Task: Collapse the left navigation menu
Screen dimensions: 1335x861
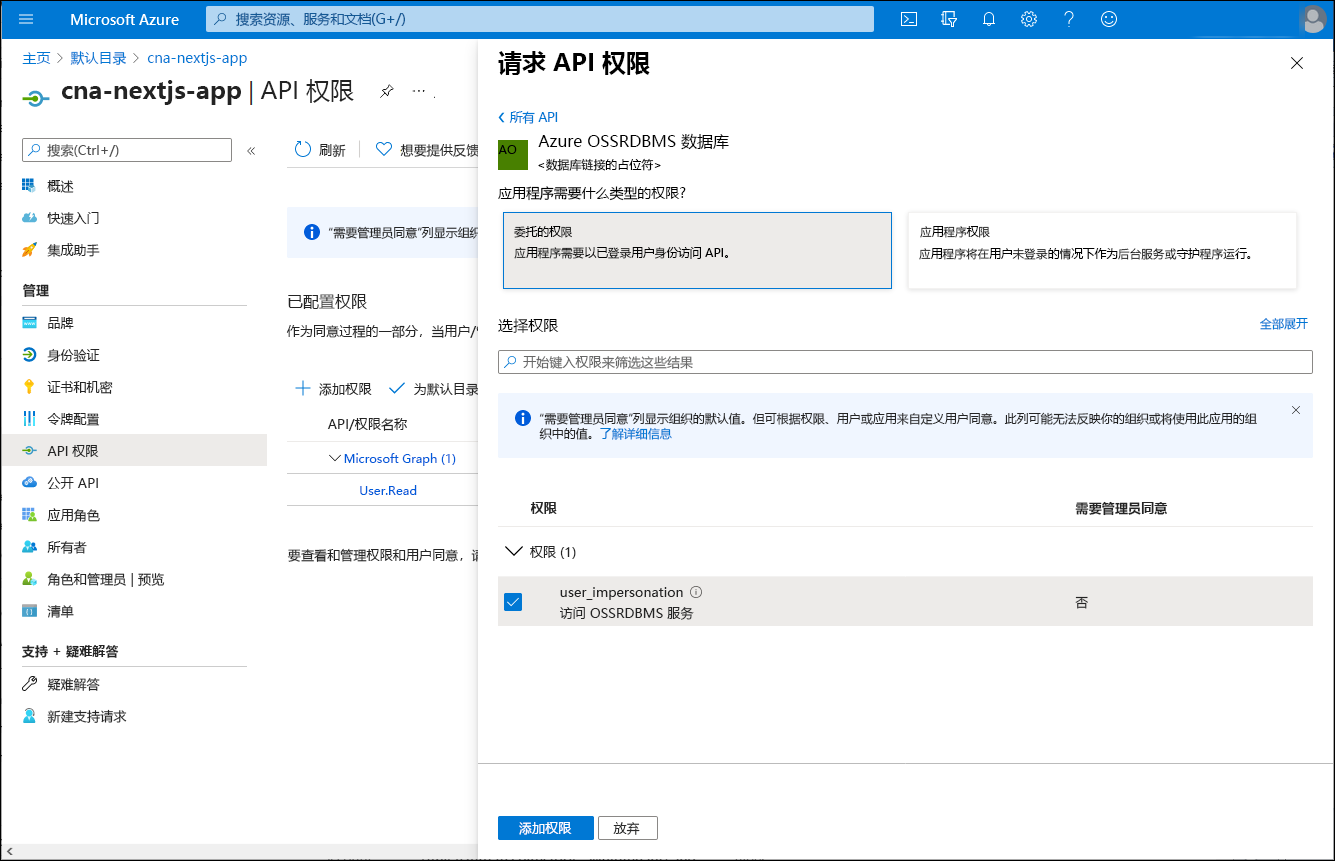Action: 251,150
